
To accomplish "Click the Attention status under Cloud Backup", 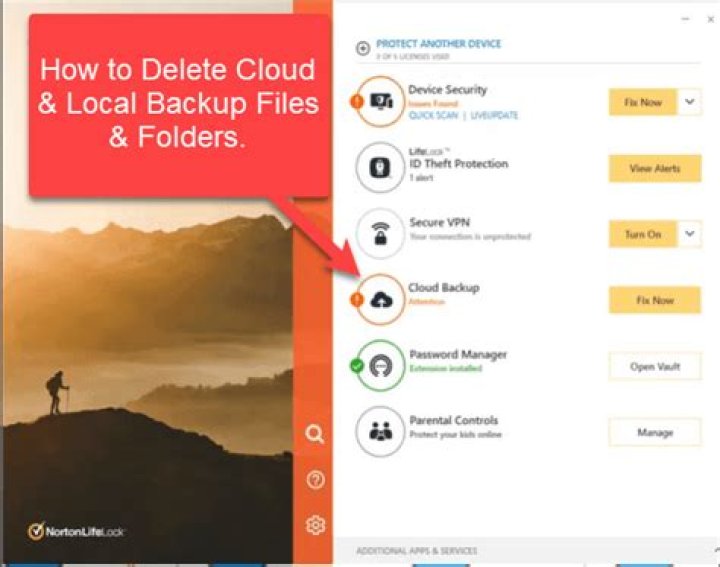I will (427, 302).
